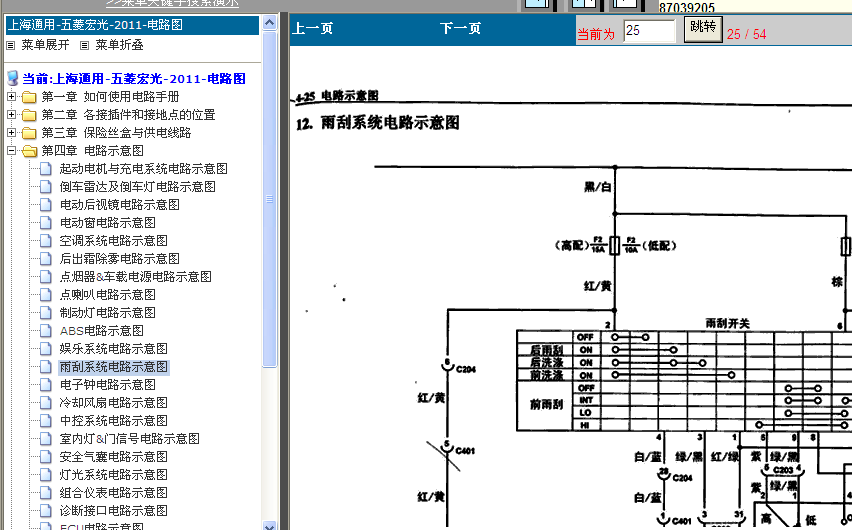Open 室内灯&门信号电路示意图

click(129, 438)
